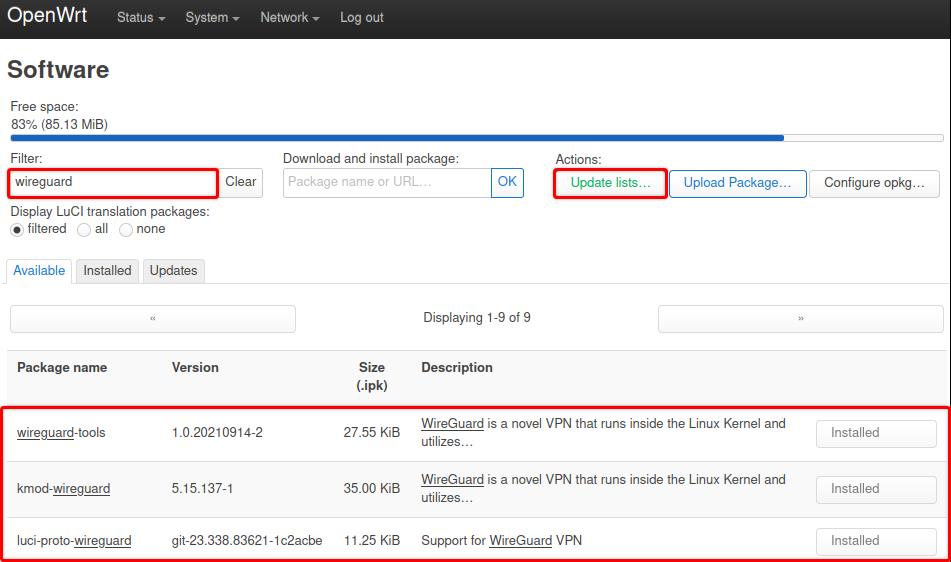This screenshot has width=951, height=562.
Task: Click the Description column header
Action: click(x=457, y=367)
